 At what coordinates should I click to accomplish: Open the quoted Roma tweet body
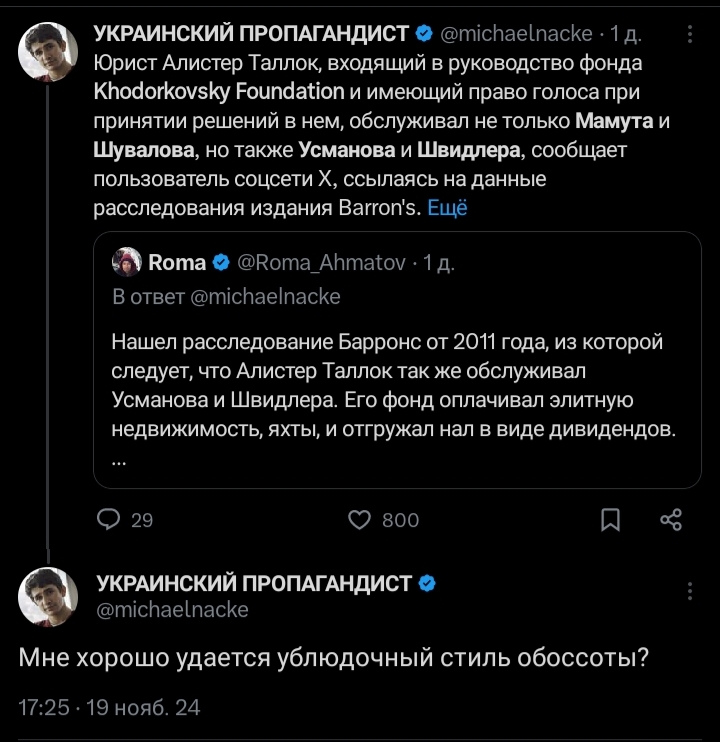[x=394, y=387]
